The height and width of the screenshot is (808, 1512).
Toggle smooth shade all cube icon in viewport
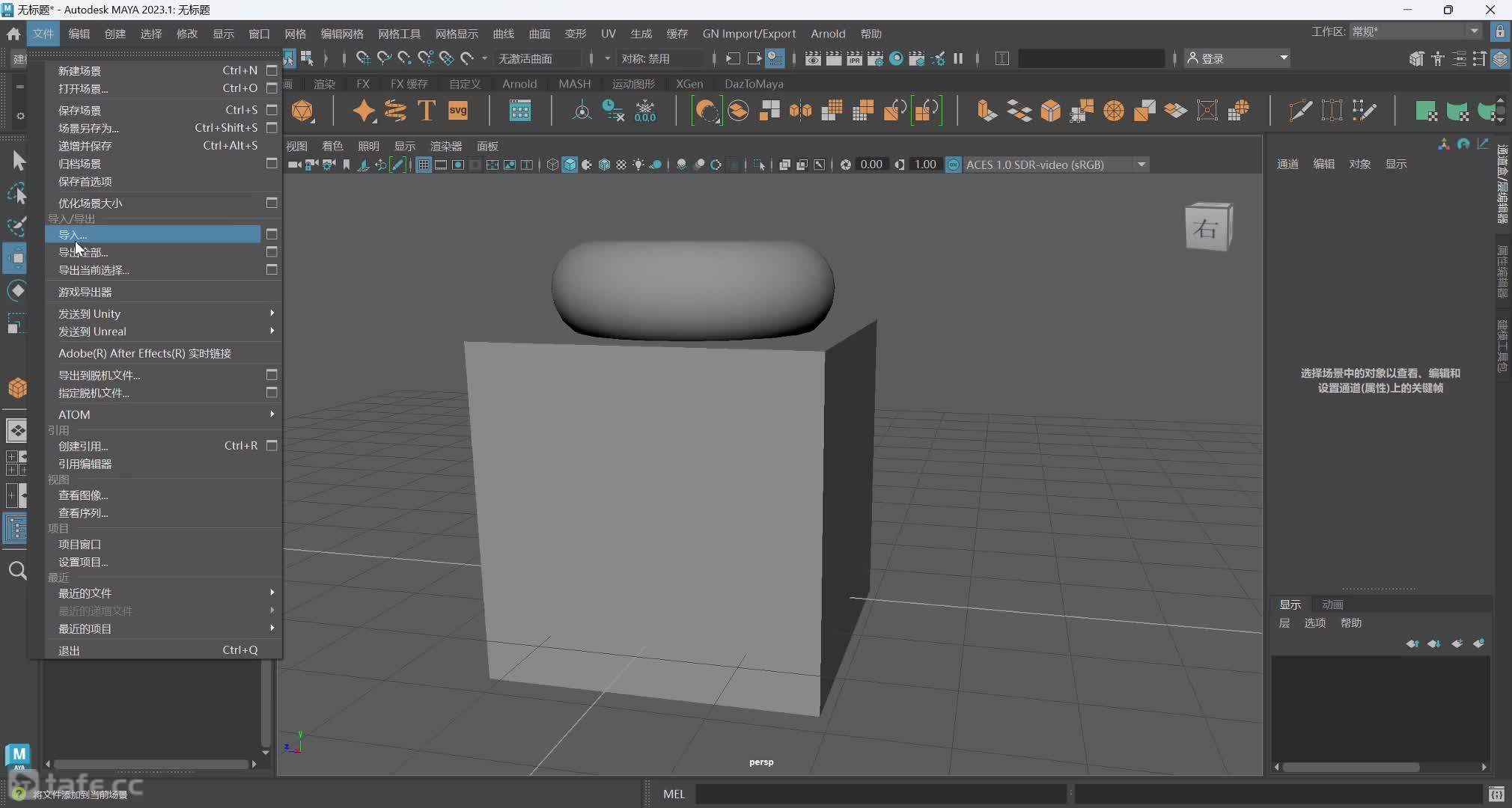coord(570,165)
